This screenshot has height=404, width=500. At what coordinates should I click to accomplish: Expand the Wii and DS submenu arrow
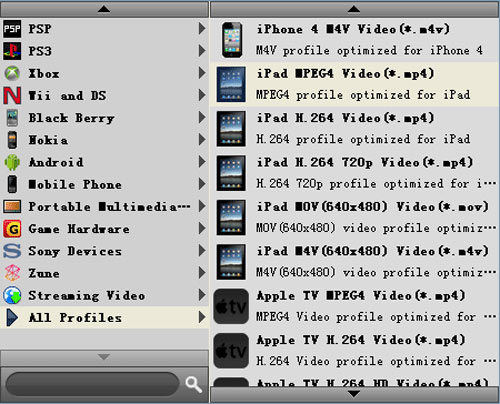(x=202, y=95)
